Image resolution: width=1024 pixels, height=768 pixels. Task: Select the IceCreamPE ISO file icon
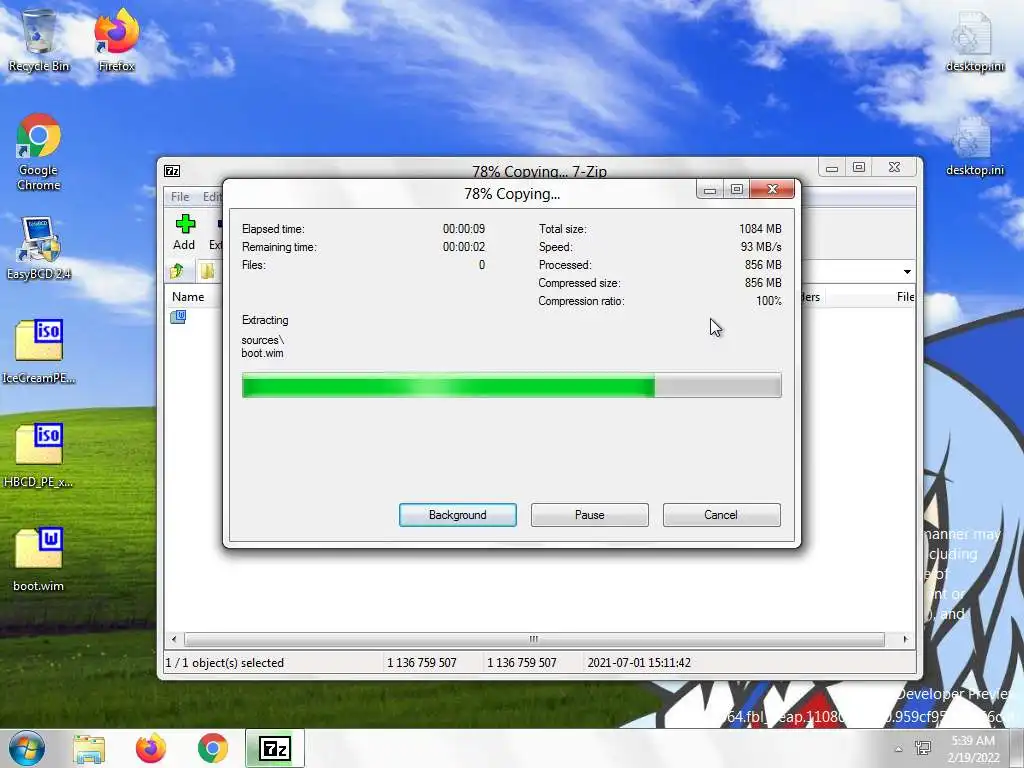[x=39, y=351]
